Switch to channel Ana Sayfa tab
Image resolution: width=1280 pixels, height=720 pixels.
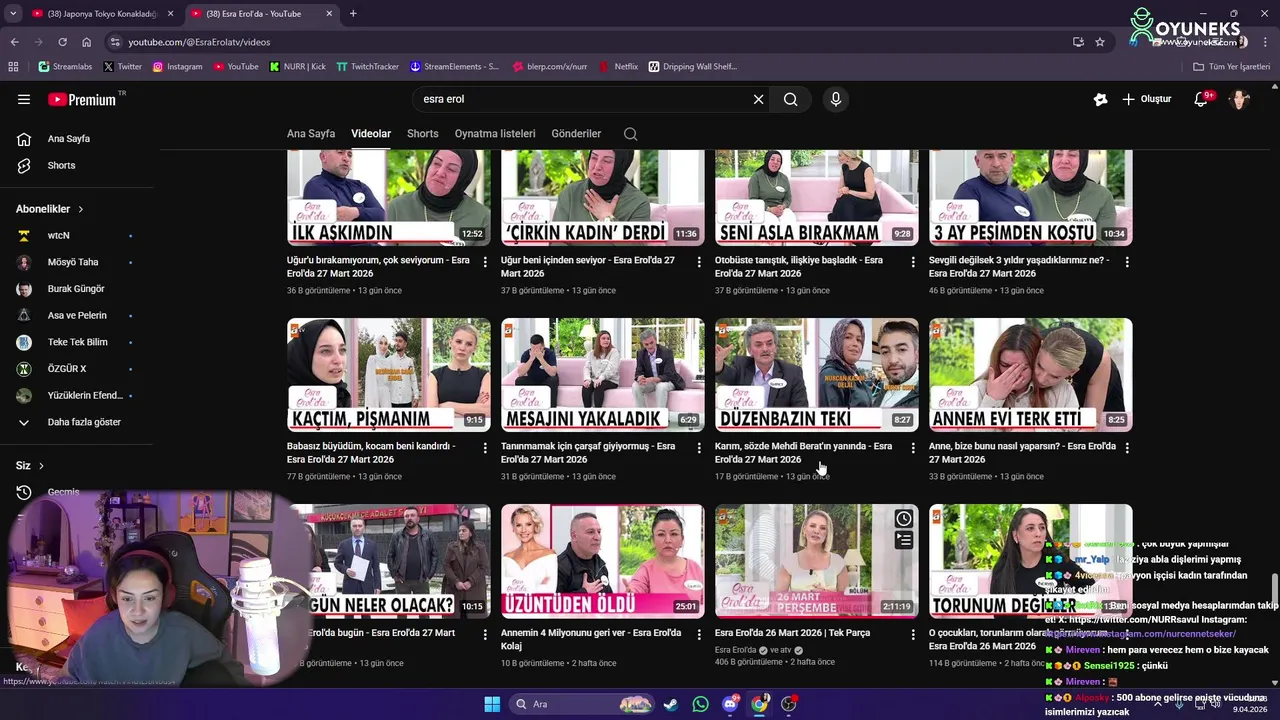pyautogui.click(x=311, y=134)
